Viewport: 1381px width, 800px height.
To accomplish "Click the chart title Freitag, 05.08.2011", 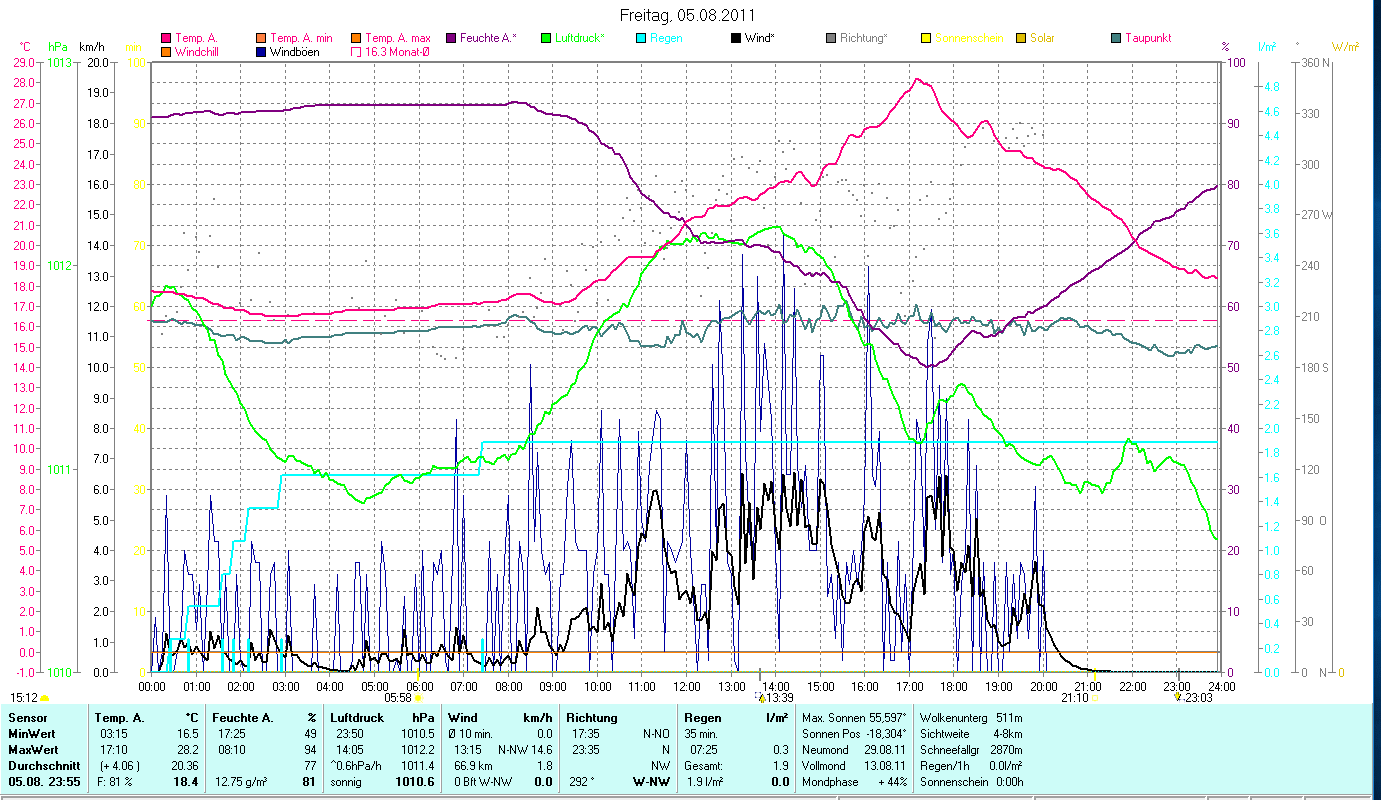I will pyautogui.click(x=688, y=15).
